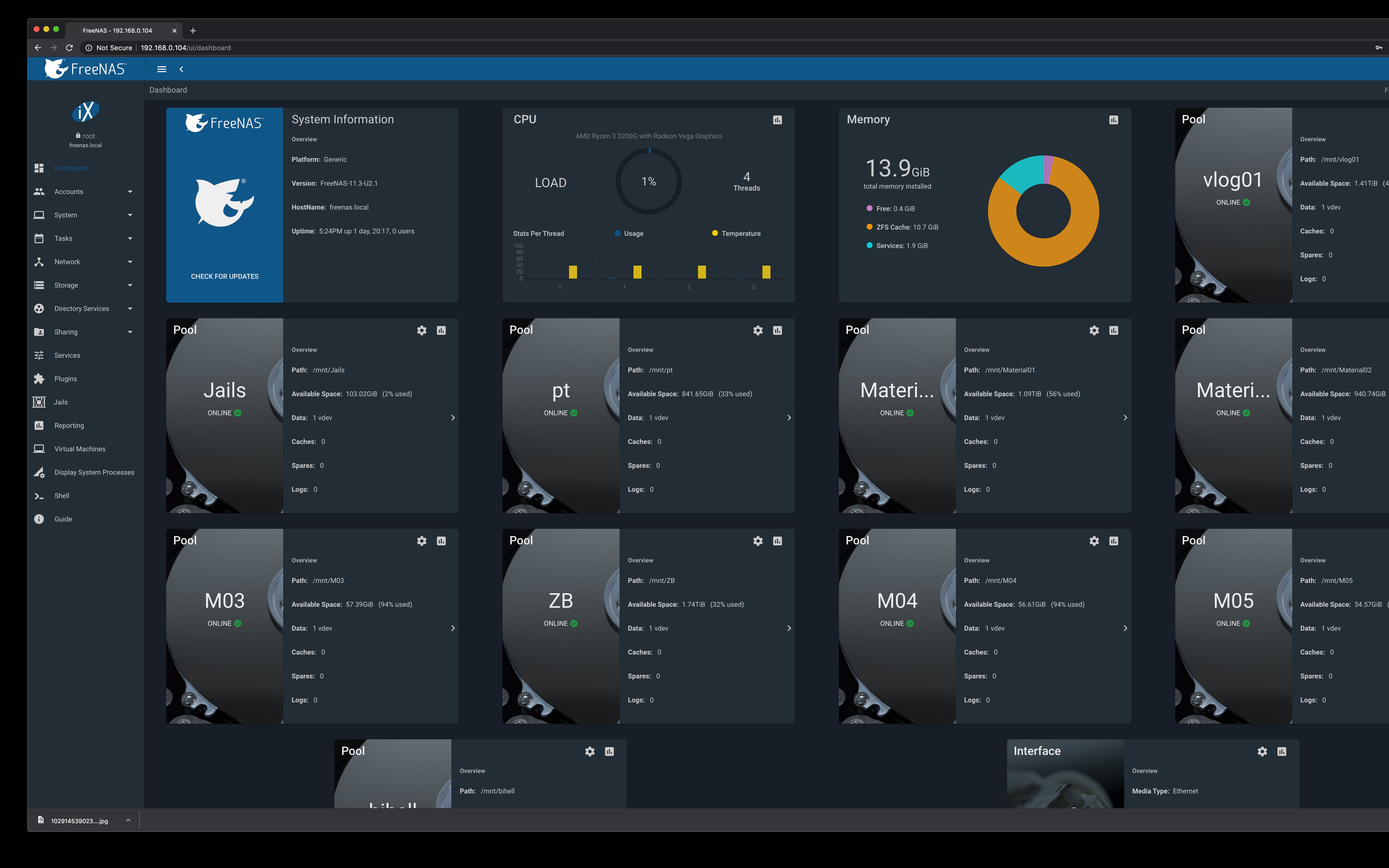Click the CHECK FOR UPDATES button
This screenshot has height=868, width=1389.
[224, 276]
